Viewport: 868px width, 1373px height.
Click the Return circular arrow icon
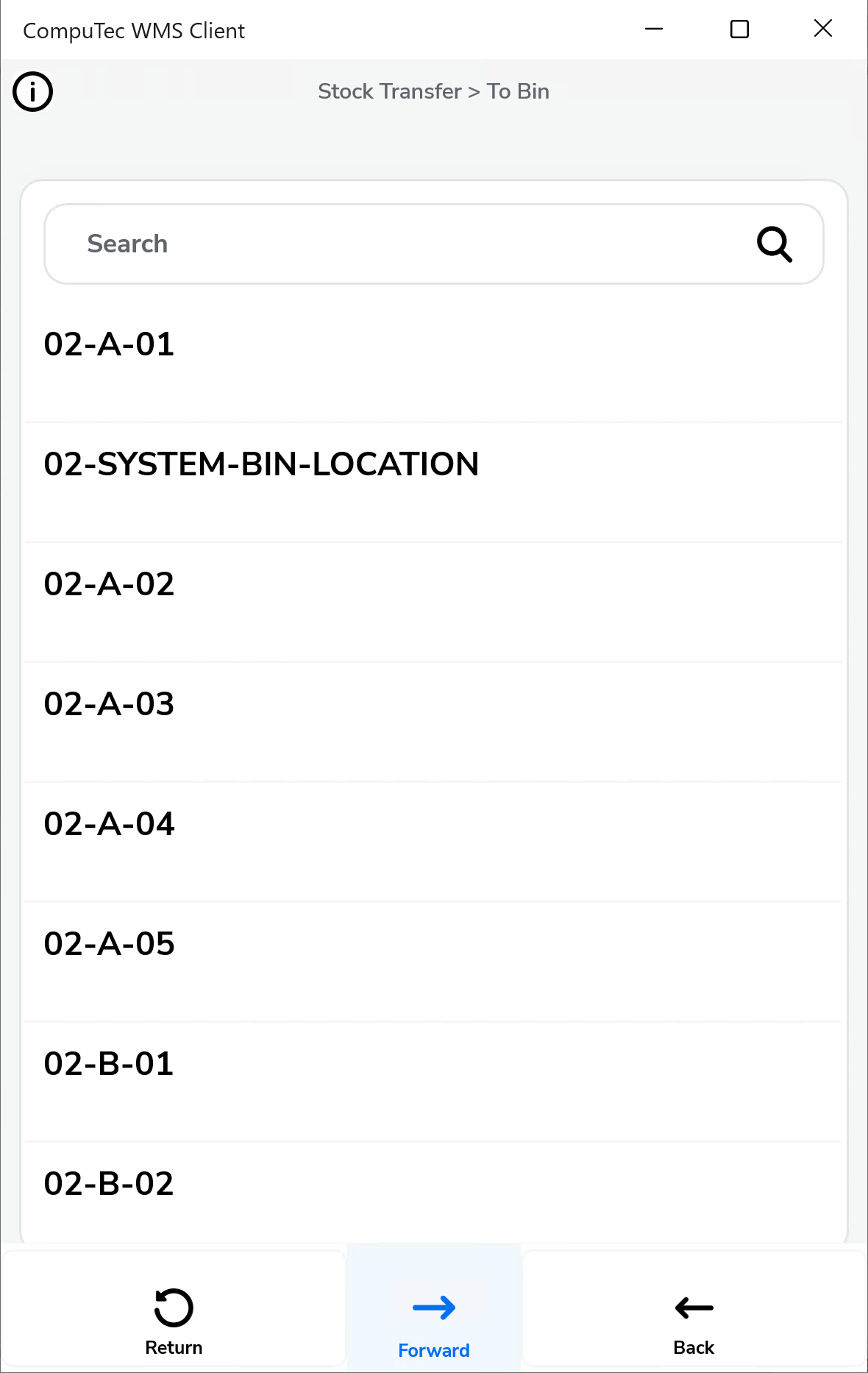pos(174,1308)
